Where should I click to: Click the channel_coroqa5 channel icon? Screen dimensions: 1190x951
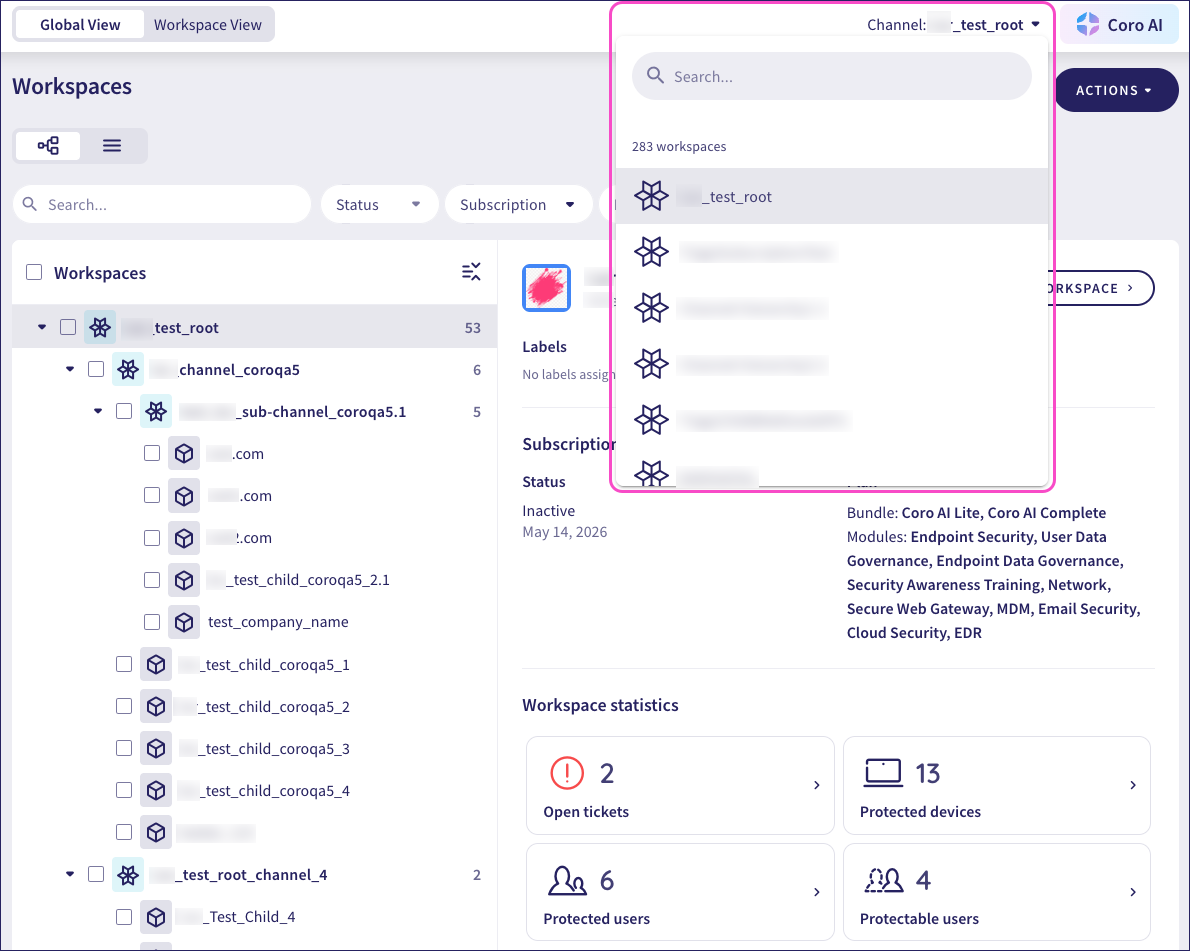pyautogui.click(x=128, y=370)
